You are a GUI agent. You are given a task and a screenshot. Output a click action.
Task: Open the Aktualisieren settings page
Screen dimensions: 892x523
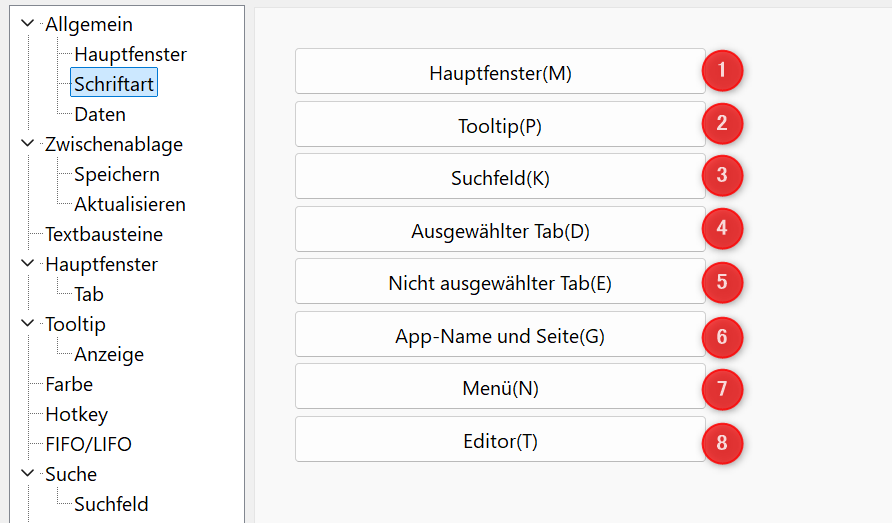pos(130,204)
